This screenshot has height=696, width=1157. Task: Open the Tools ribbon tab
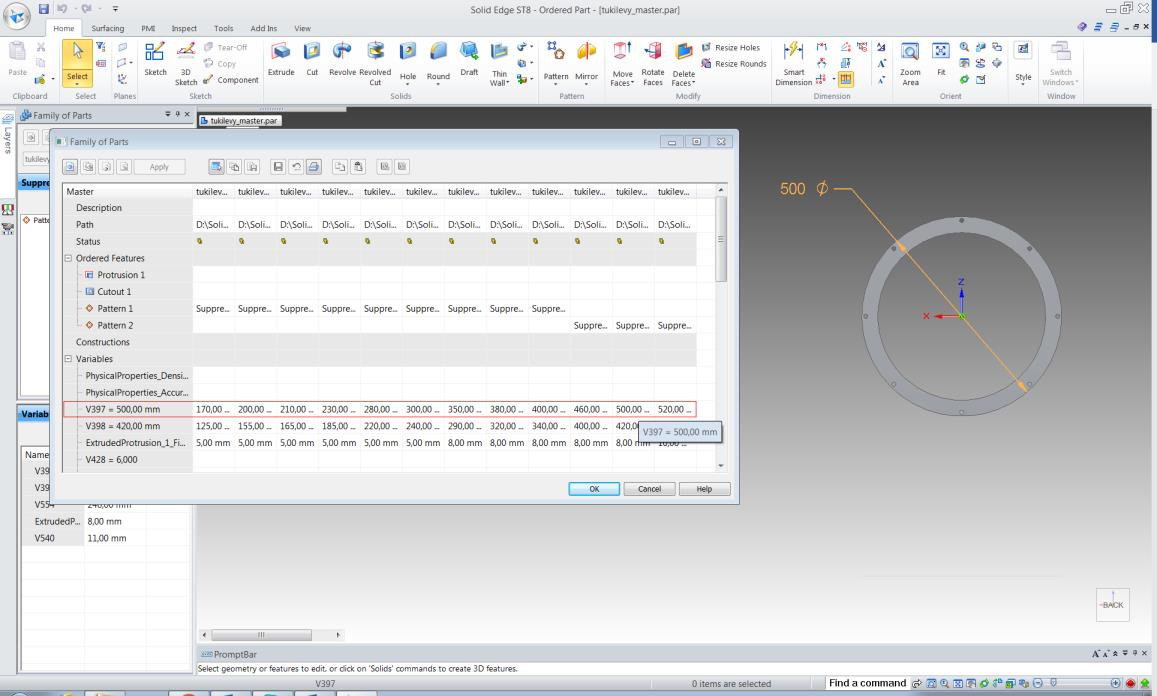tap(224, 28)
